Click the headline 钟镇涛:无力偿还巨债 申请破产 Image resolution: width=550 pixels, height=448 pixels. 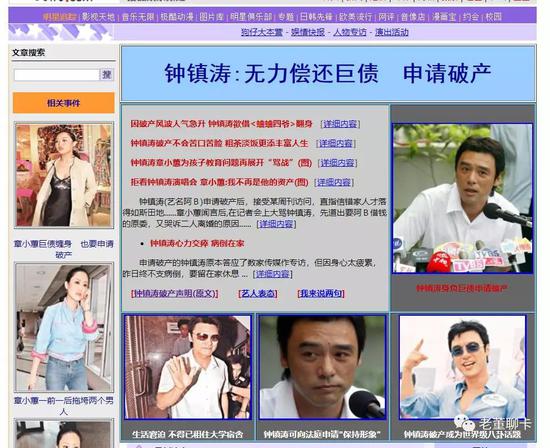pos(328,74)
